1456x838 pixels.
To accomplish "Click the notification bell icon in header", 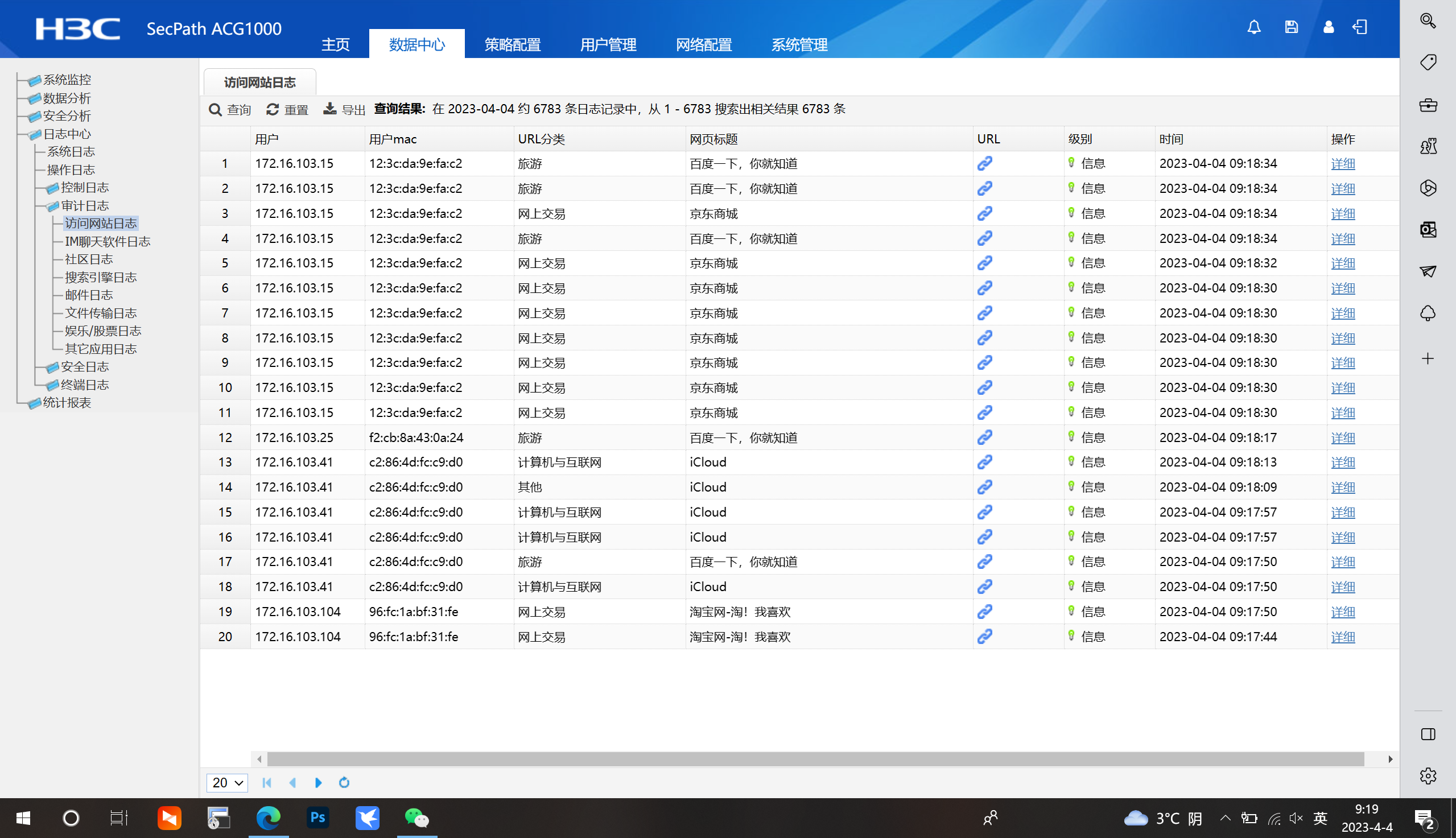I will [x=1253, y=27].
